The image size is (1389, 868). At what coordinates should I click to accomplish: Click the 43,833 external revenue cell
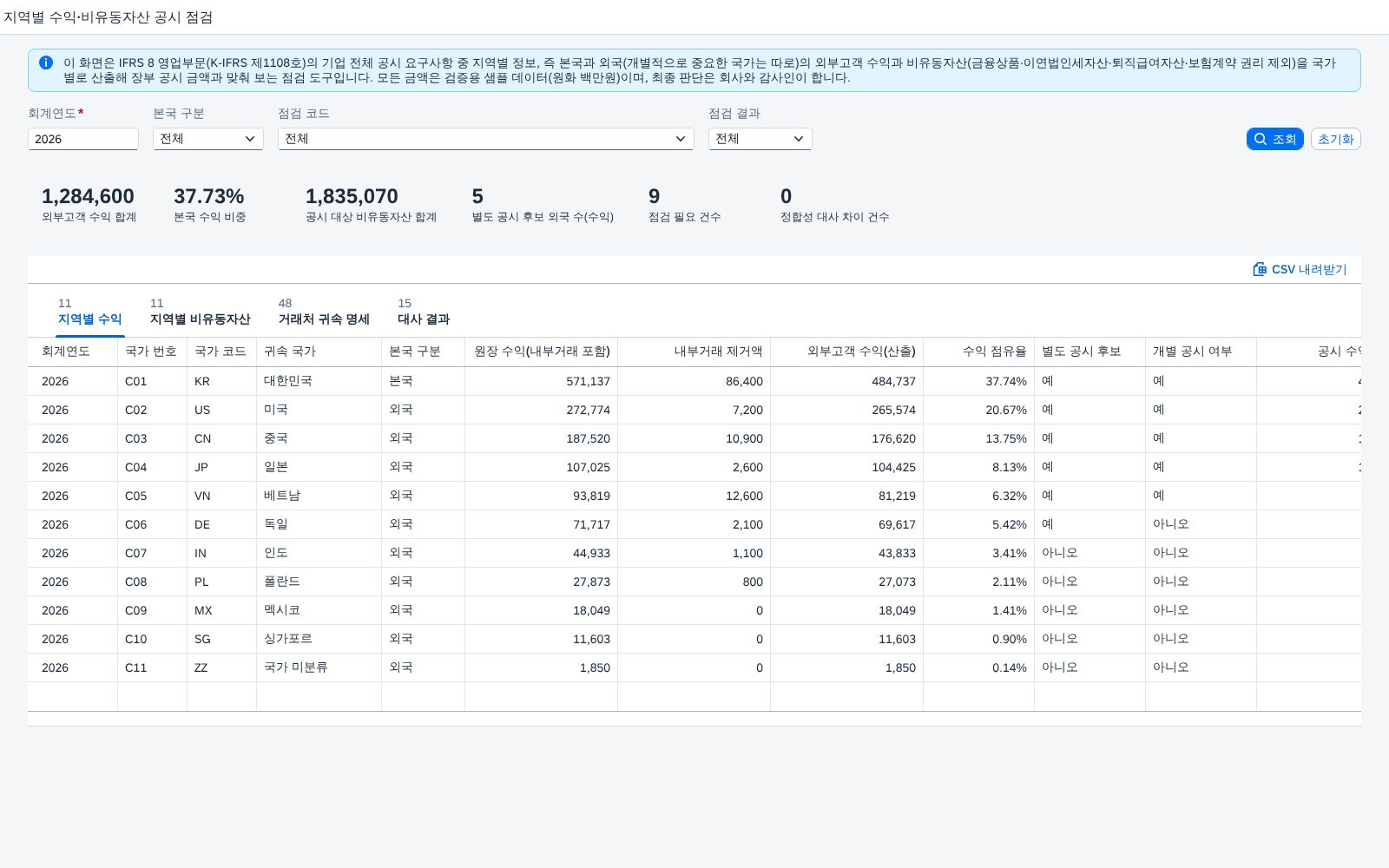point(847,553)
